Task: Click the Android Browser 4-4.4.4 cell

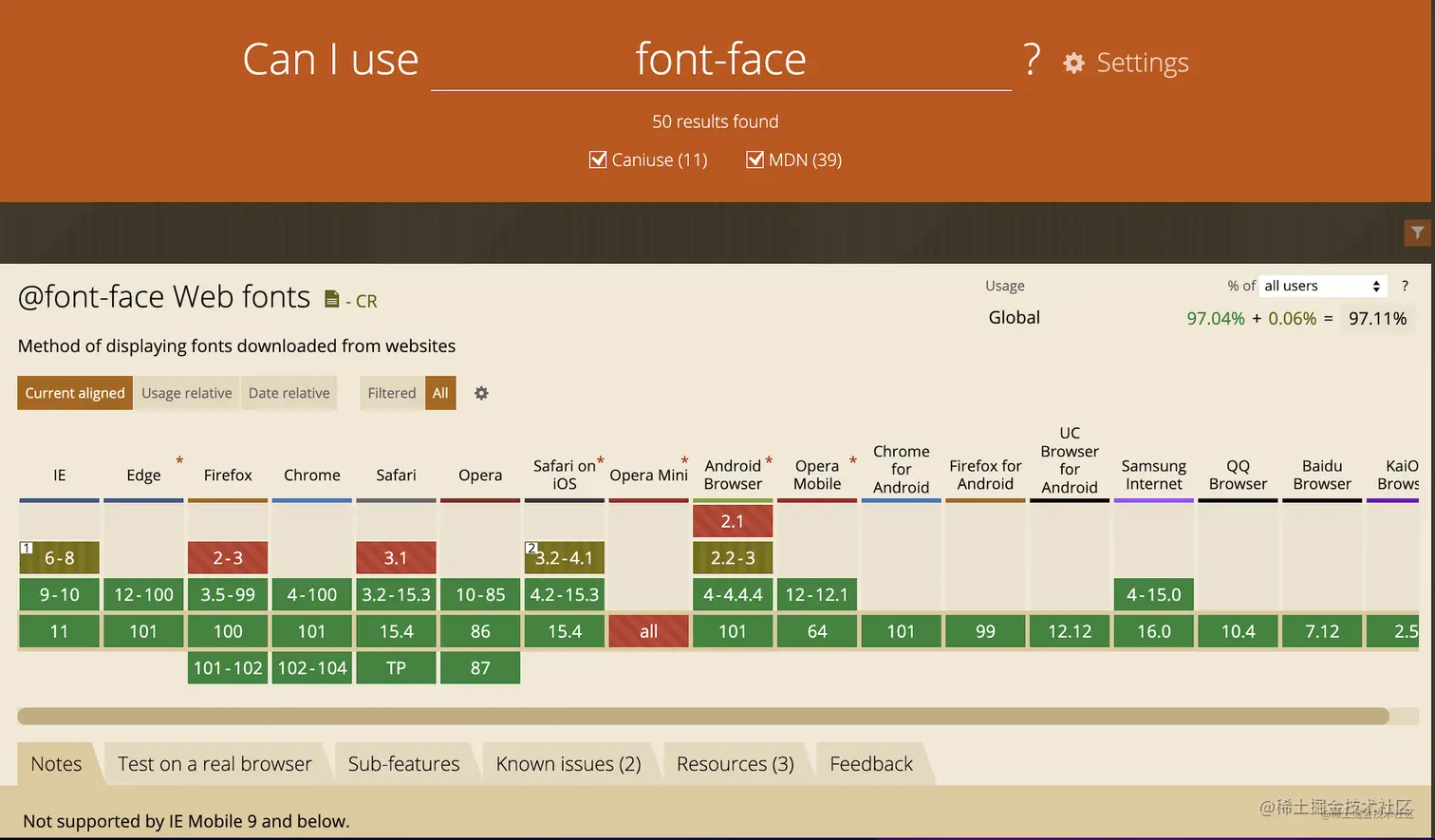Action: [733, 595]
